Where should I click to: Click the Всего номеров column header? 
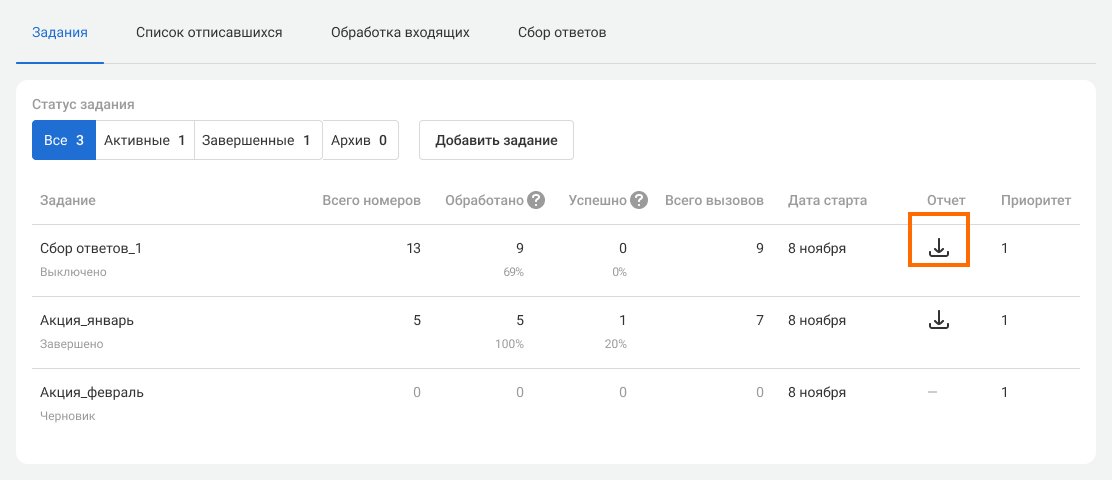pos(371,200)
